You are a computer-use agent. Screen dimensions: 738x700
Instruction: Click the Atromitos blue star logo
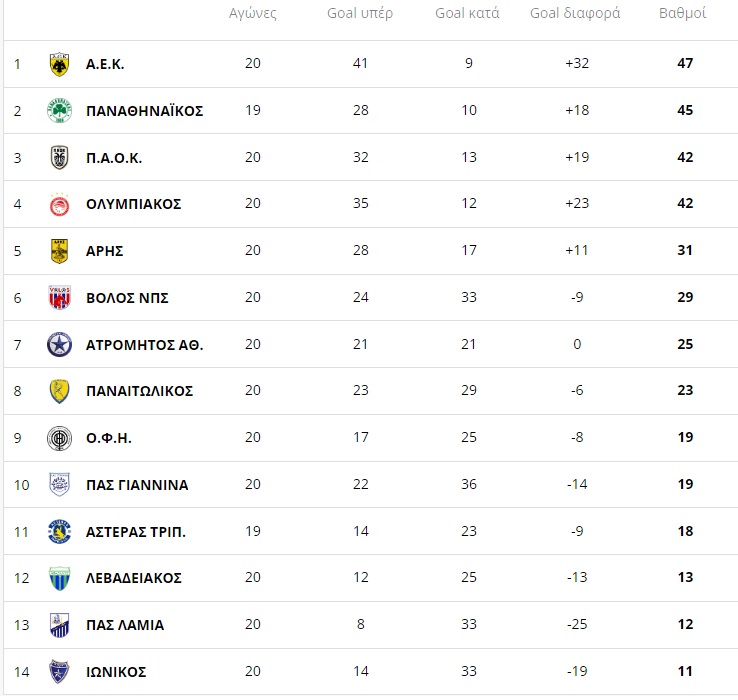point(59,345)
